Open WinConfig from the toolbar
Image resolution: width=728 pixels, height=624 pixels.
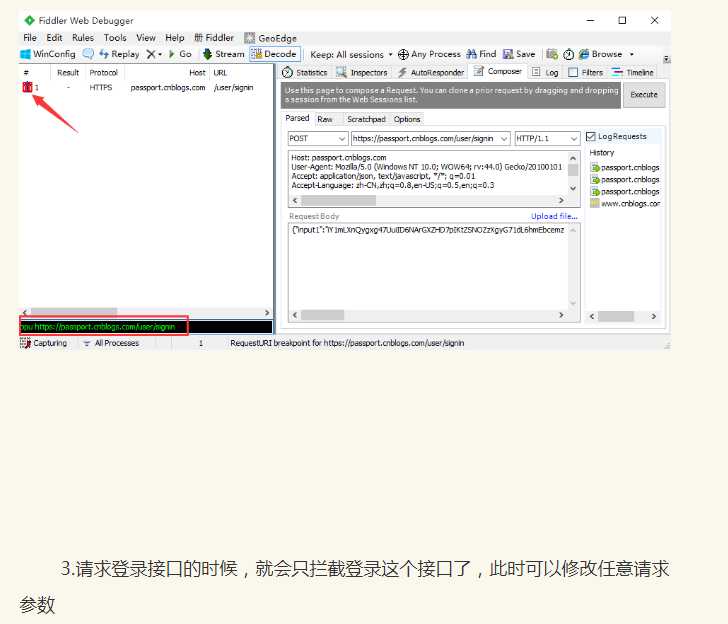(x=48, y=54)
